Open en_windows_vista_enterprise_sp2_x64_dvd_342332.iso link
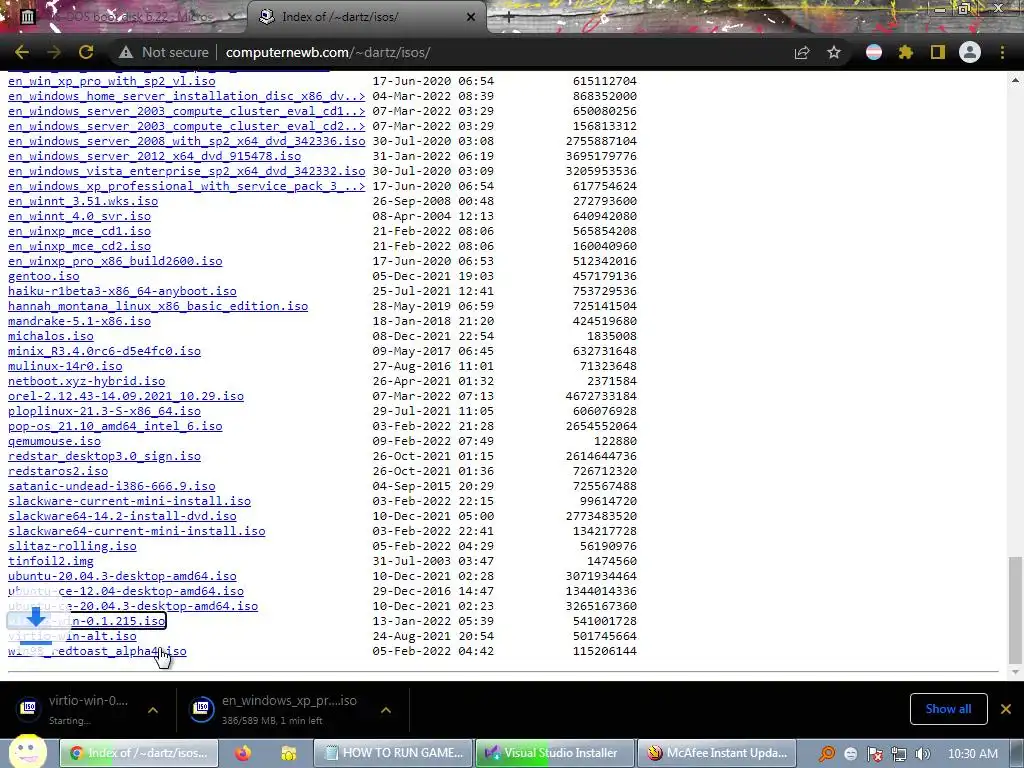 [x=187, y=171]
